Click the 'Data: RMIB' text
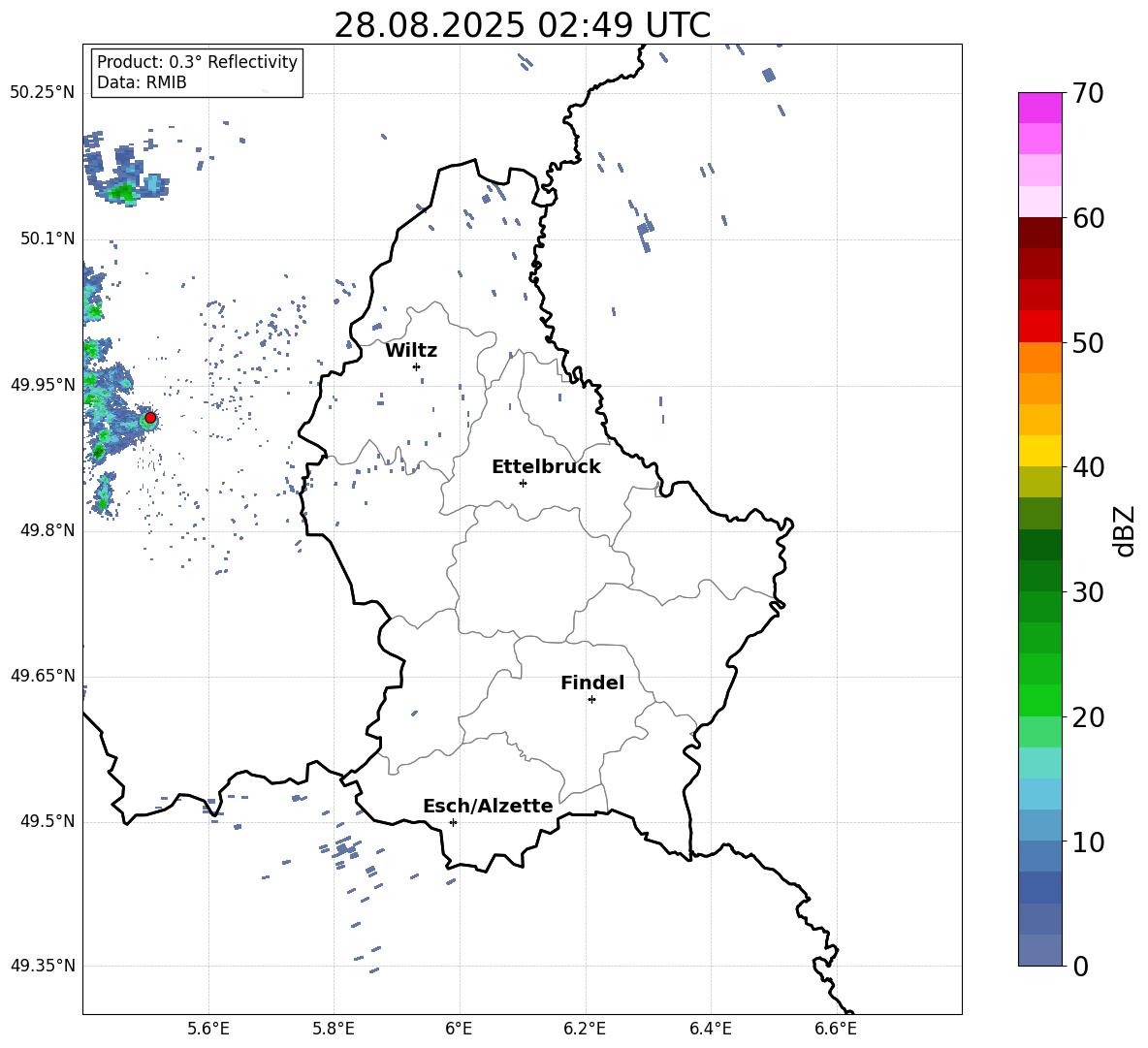 pos(142,82)
